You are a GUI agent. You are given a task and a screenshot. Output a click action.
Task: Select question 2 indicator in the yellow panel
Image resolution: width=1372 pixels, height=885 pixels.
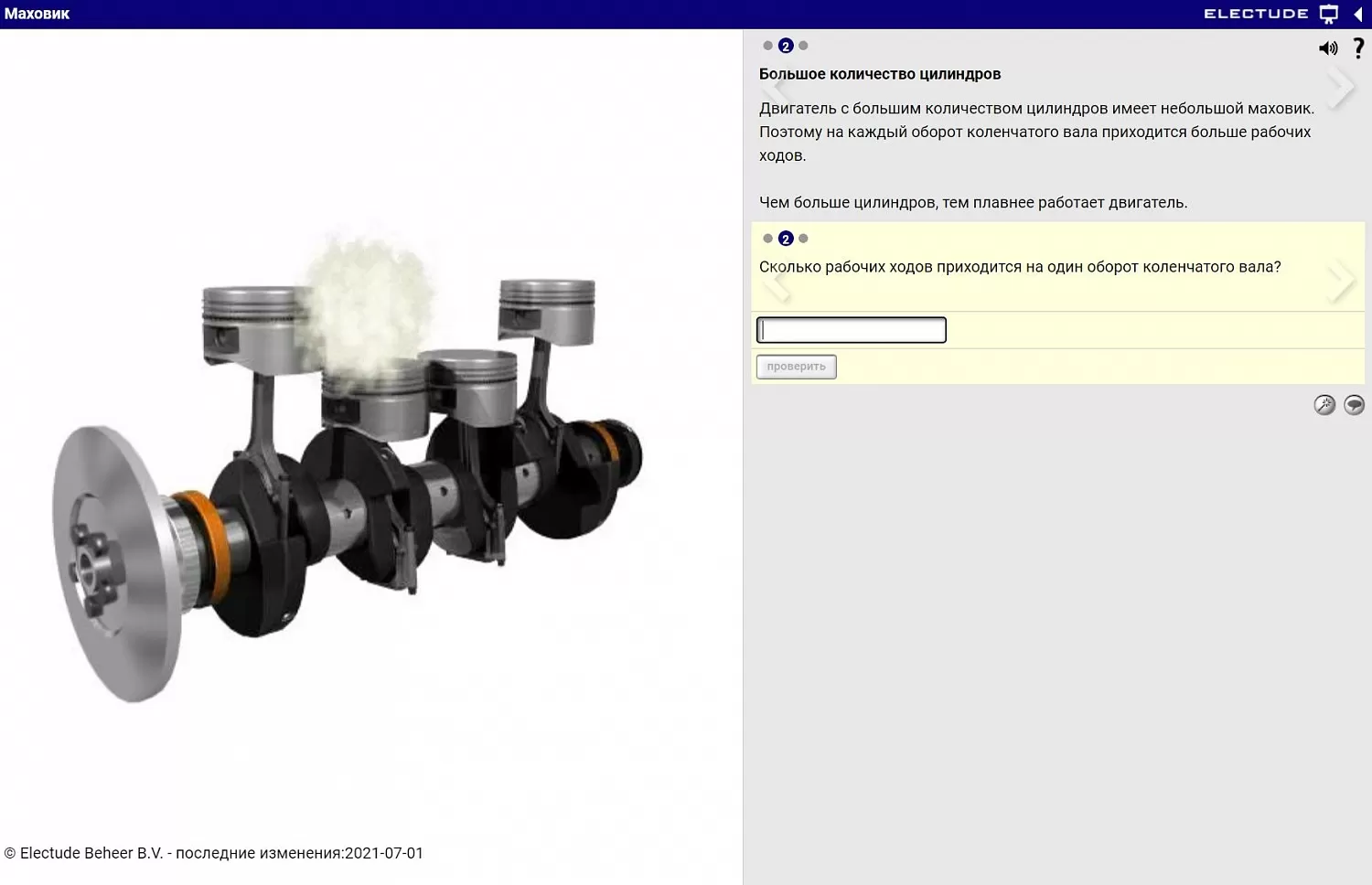coord(786,239)
